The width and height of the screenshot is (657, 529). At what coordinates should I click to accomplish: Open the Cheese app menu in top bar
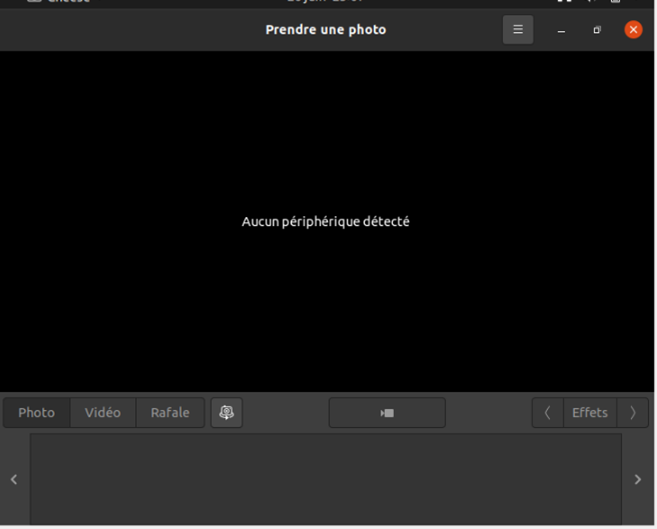click(60, 2)
